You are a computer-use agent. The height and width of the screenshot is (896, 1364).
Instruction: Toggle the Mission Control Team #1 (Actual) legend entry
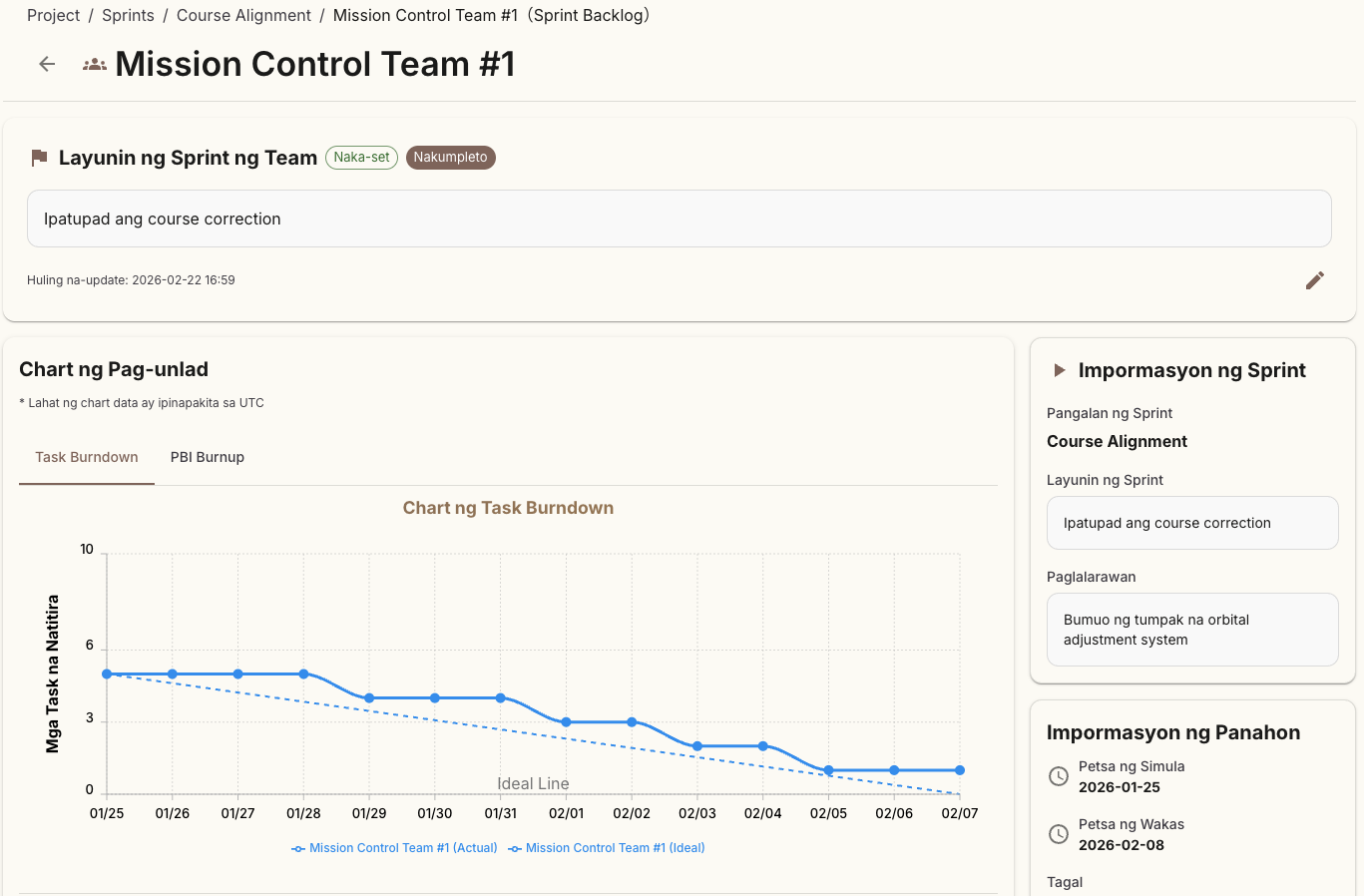coord(393,847)
